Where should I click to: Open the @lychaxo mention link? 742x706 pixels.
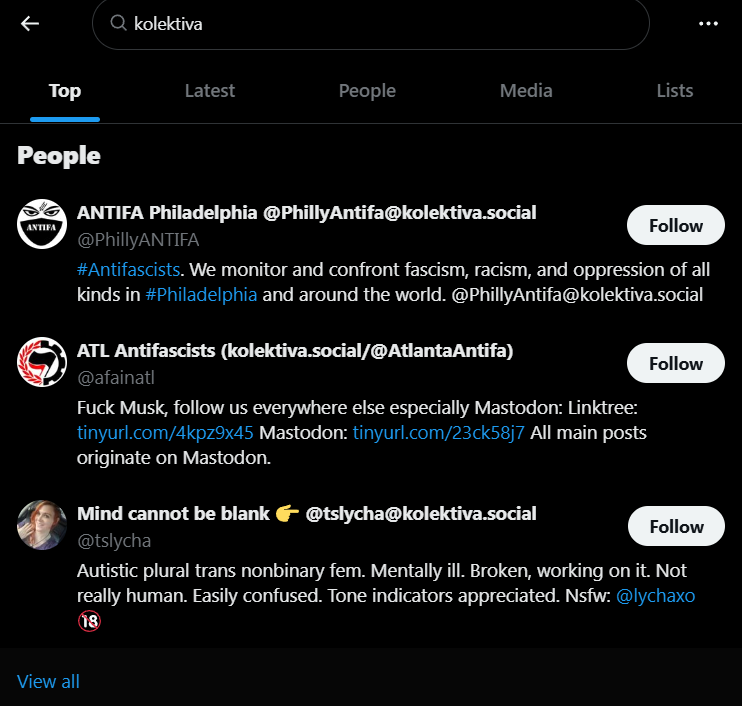655,596
